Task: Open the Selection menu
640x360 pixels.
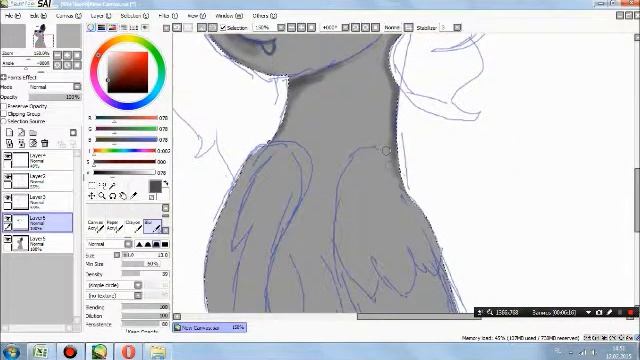Action: tap(134, 16)
